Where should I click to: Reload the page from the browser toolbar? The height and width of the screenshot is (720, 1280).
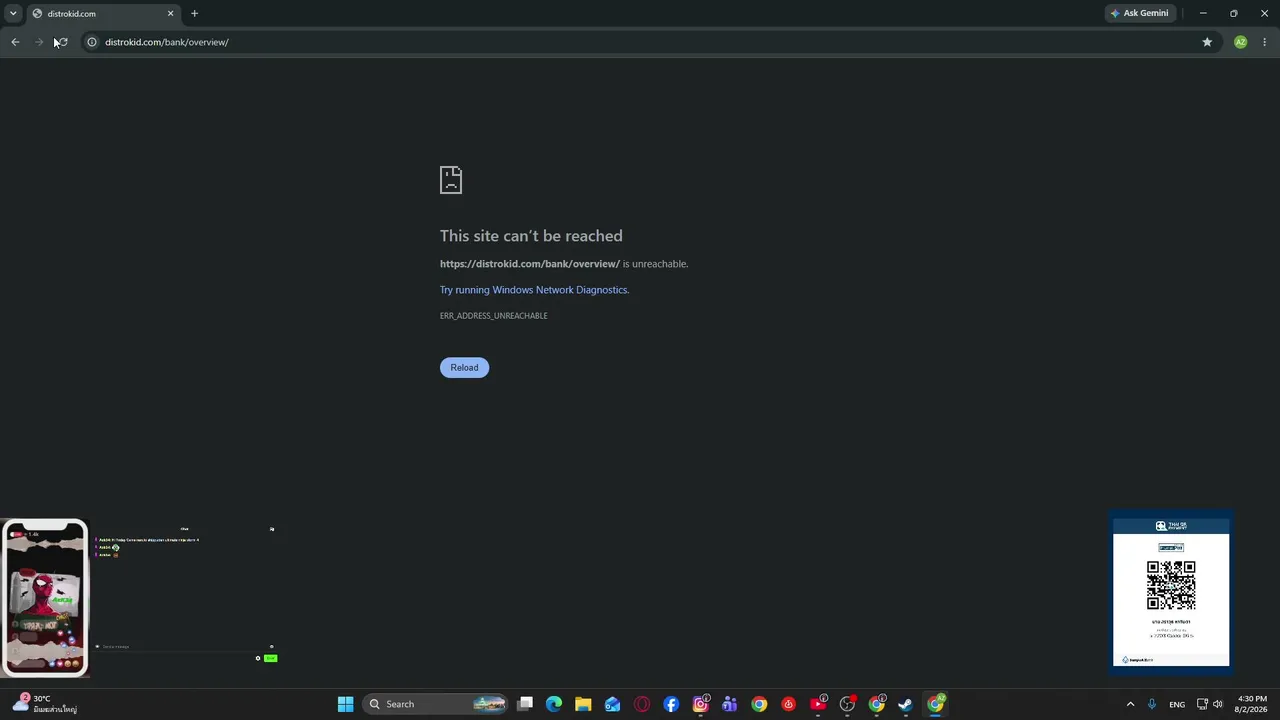point(61,42)
